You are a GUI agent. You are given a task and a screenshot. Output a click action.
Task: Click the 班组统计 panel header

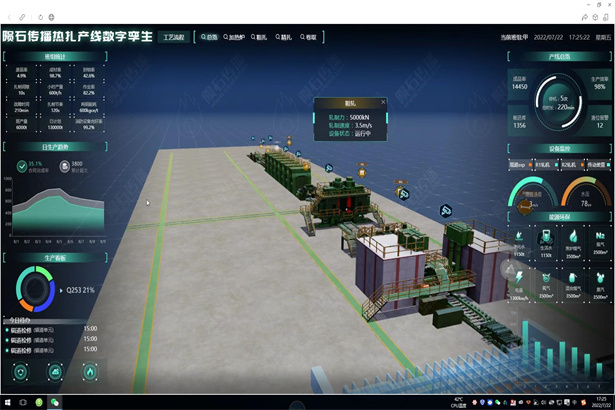point(55,56)
